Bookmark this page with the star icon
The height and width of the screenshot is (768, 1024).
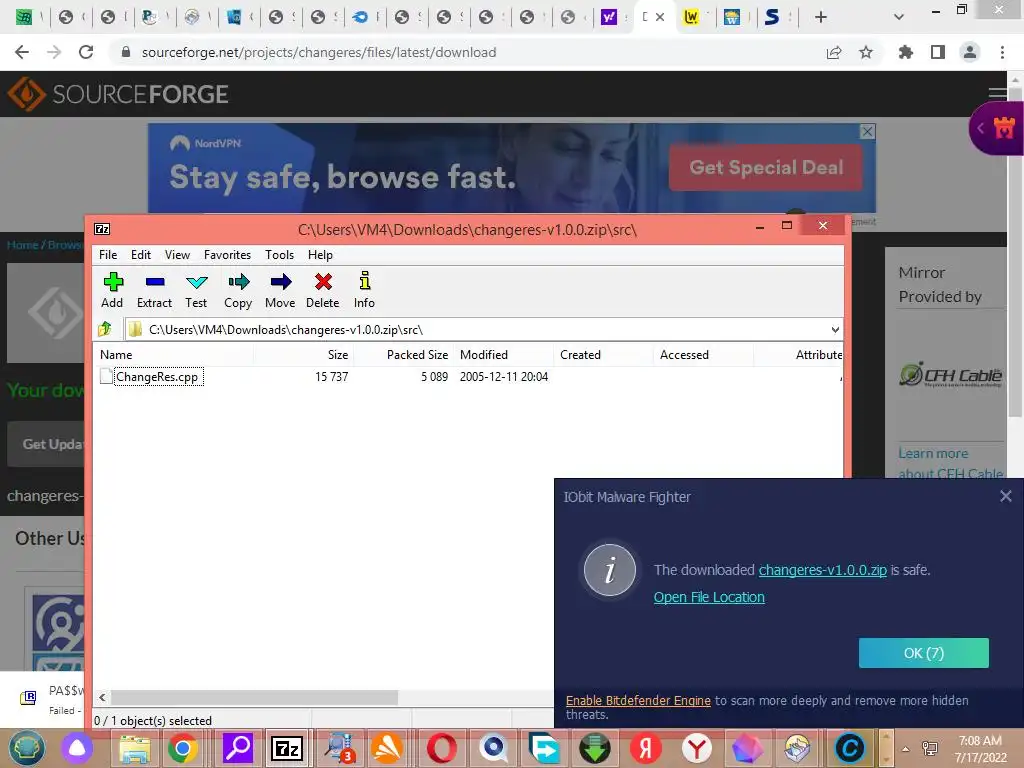point(866,52)
